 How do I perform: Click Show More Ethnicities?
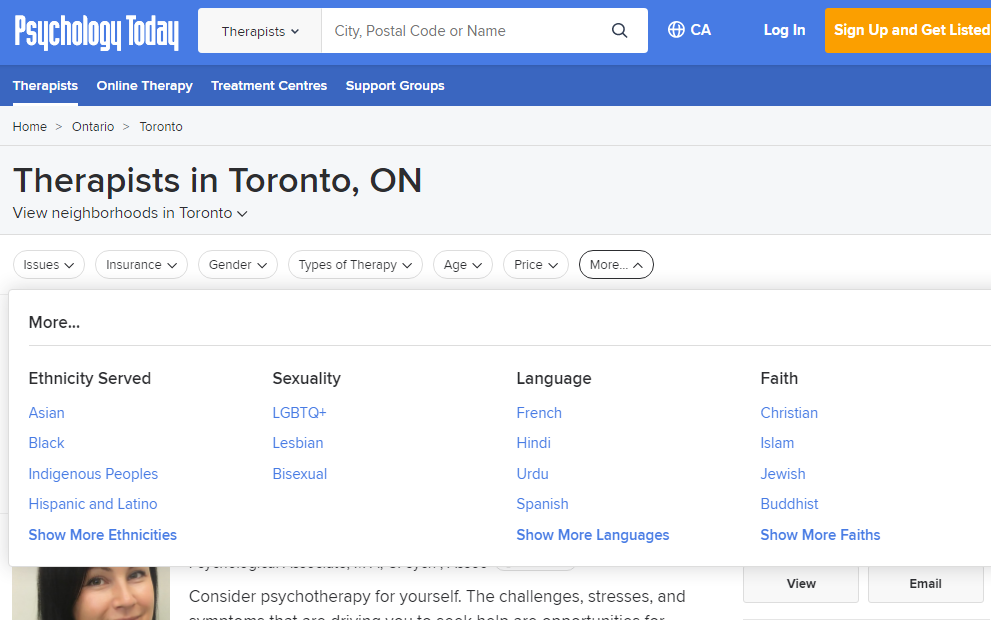coord(103,535)
